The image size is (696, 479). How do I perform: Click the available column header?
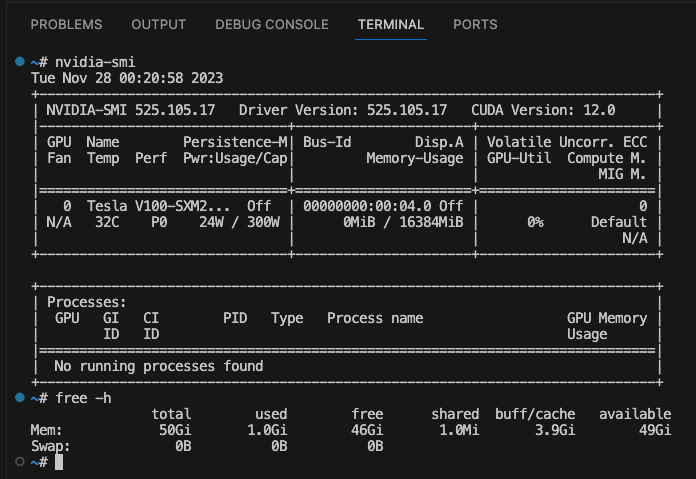635,414
